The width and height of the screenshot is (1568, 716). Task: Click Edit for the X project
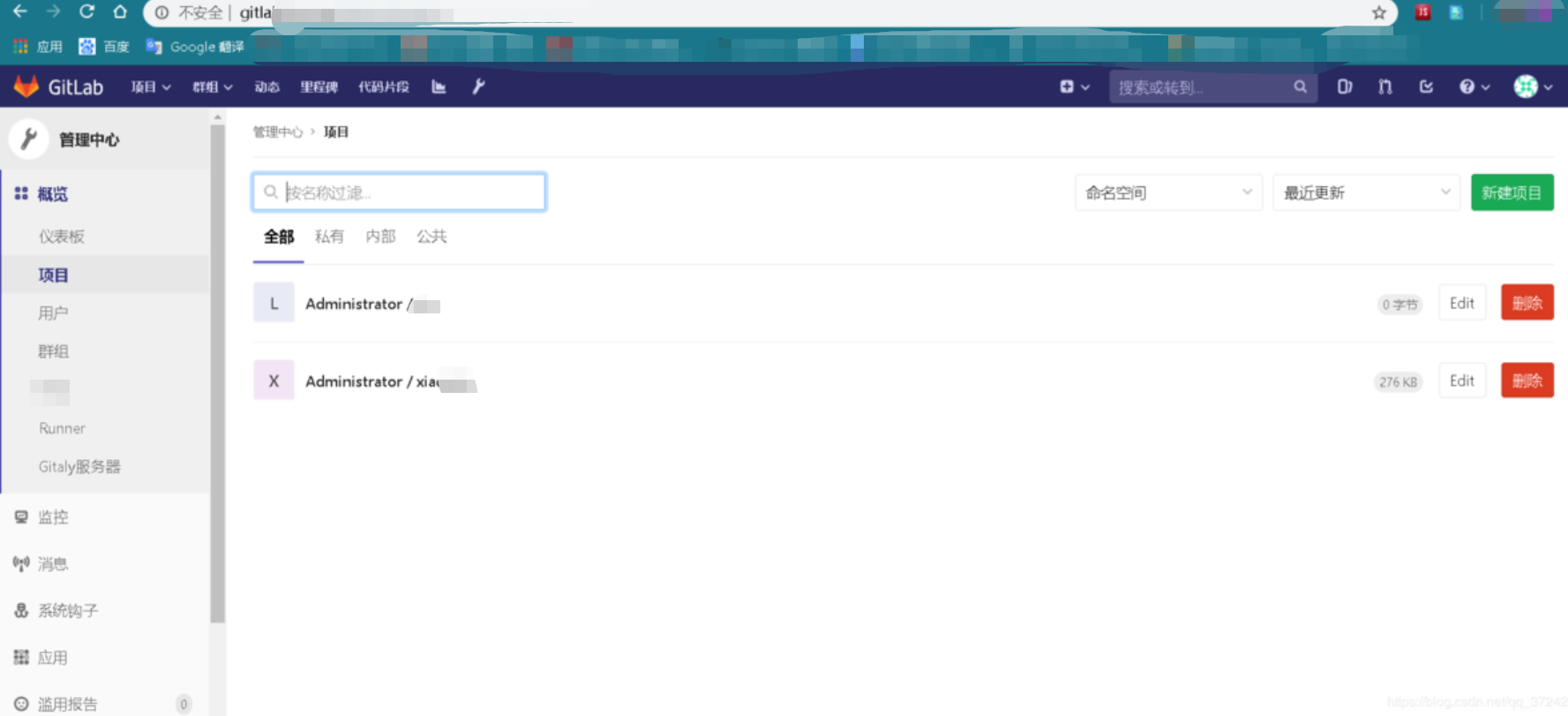point(1462,381)
